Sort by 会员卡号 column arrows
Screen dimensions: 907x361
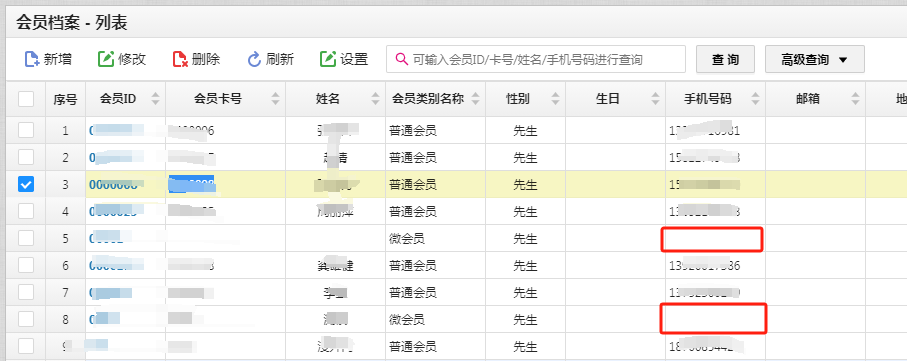[x=275, y=99]
